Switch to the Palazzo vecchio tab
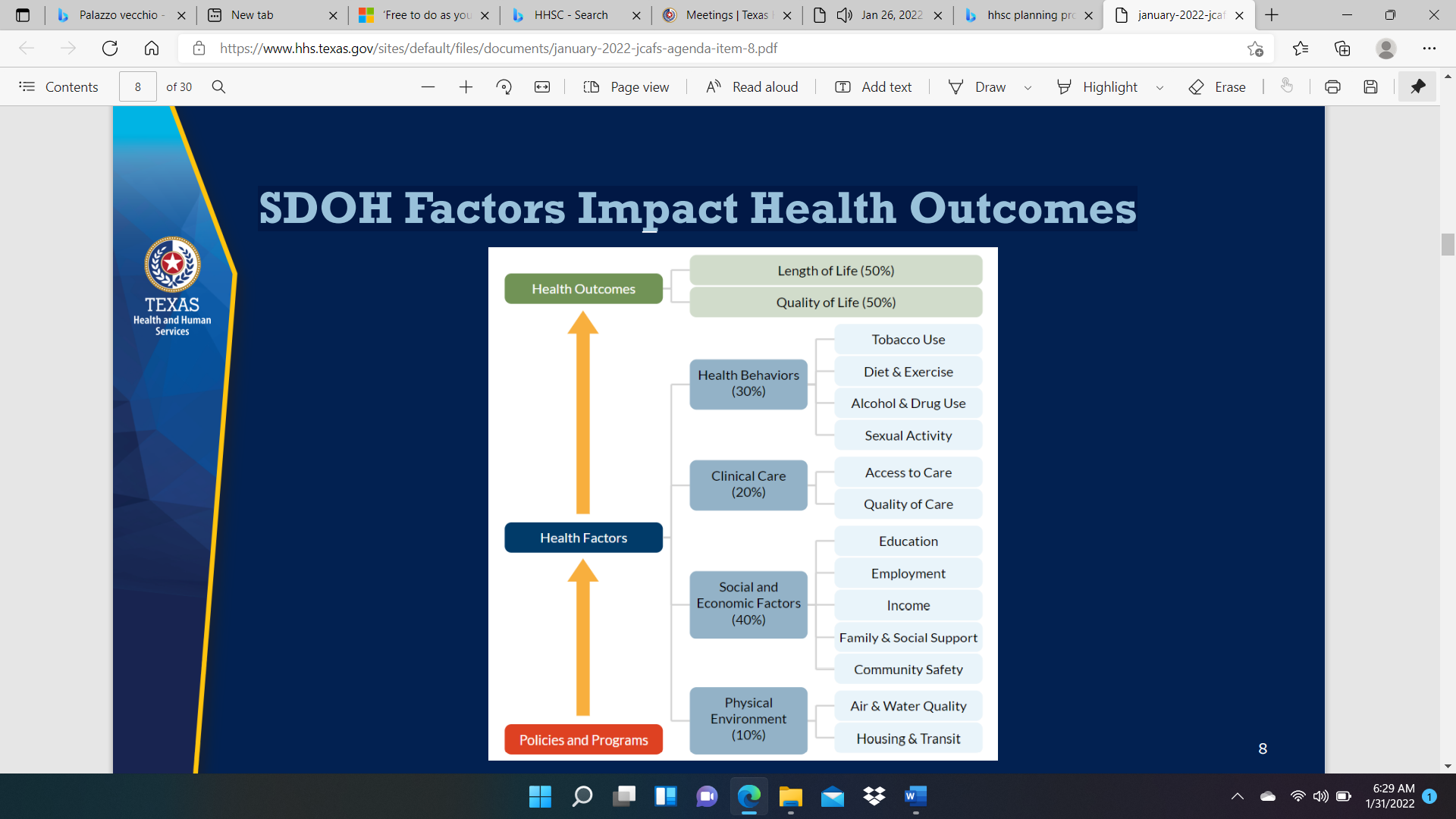1456x819 pixels. coord(118,15)
